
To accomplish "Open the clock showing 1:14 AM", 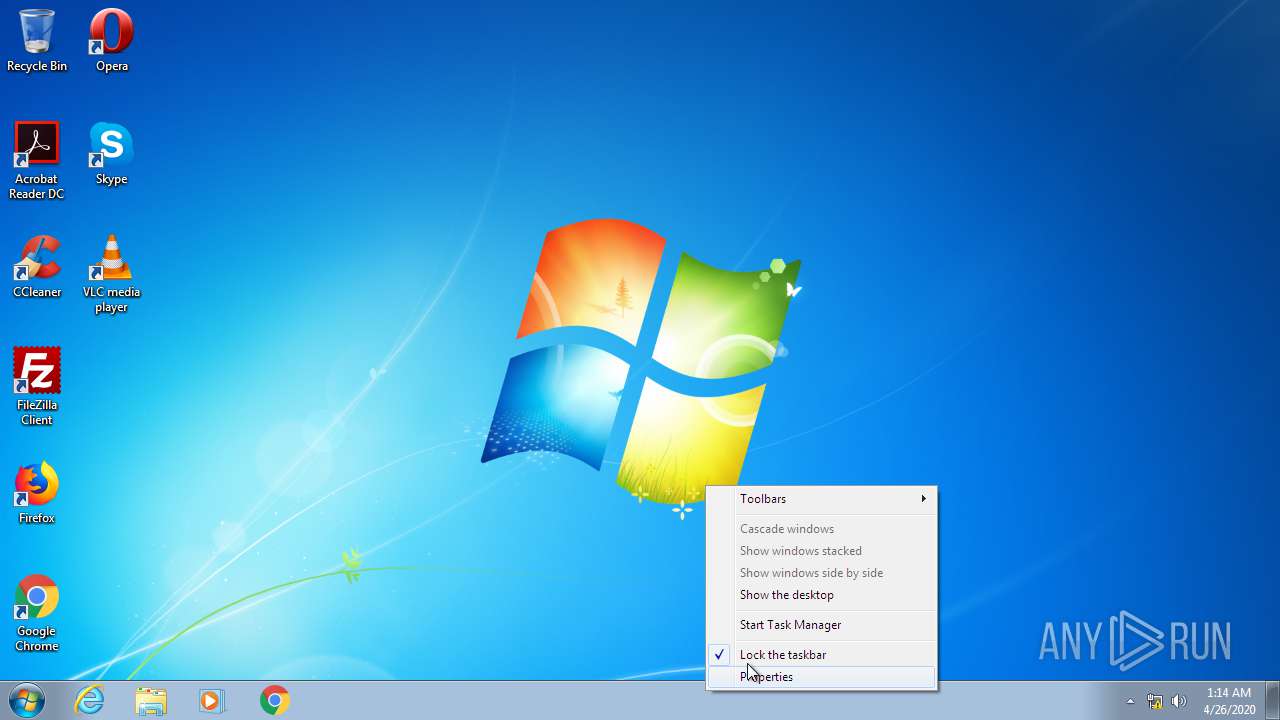I will tap(1229, 700).
